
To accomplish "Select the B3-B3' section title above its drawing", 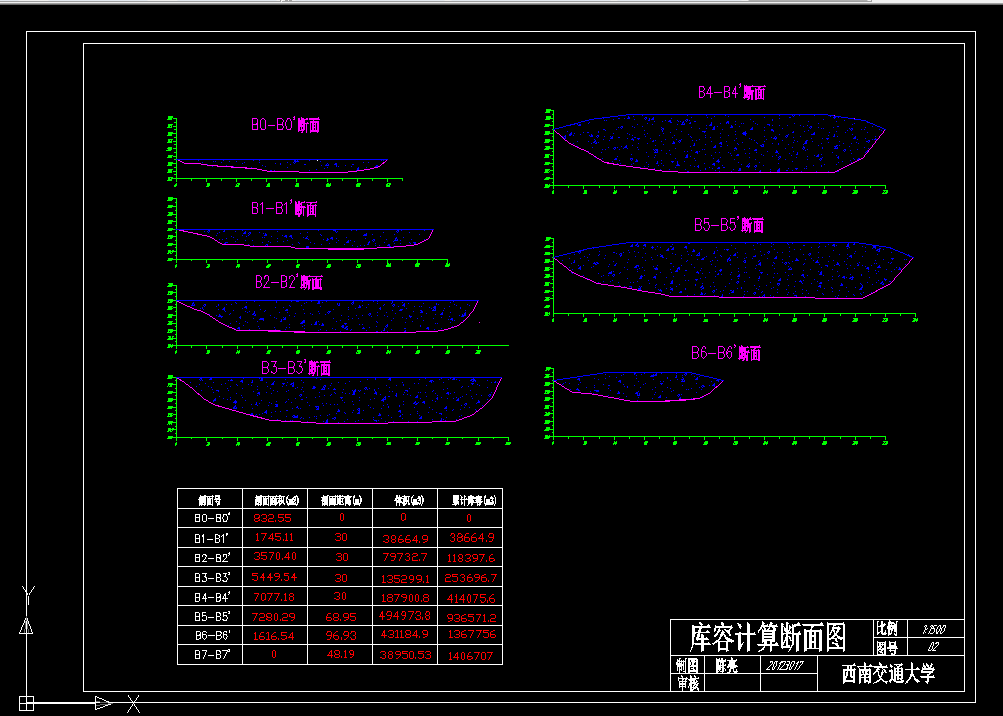I will pyautogui.click(x=296, y=368).
